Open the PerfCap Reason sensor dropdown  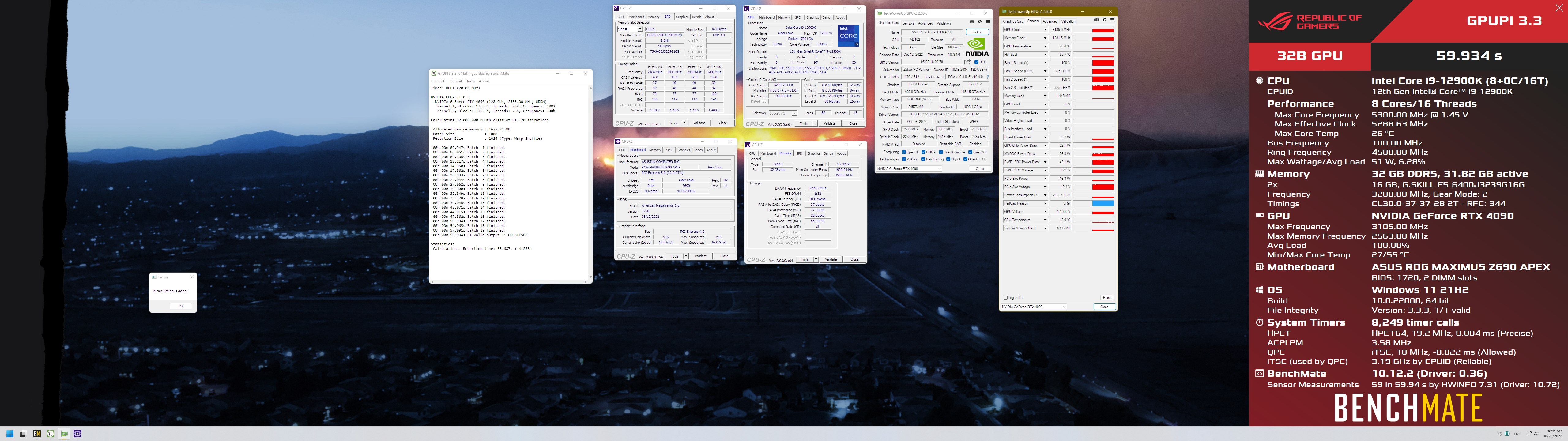coord(1046,203)
